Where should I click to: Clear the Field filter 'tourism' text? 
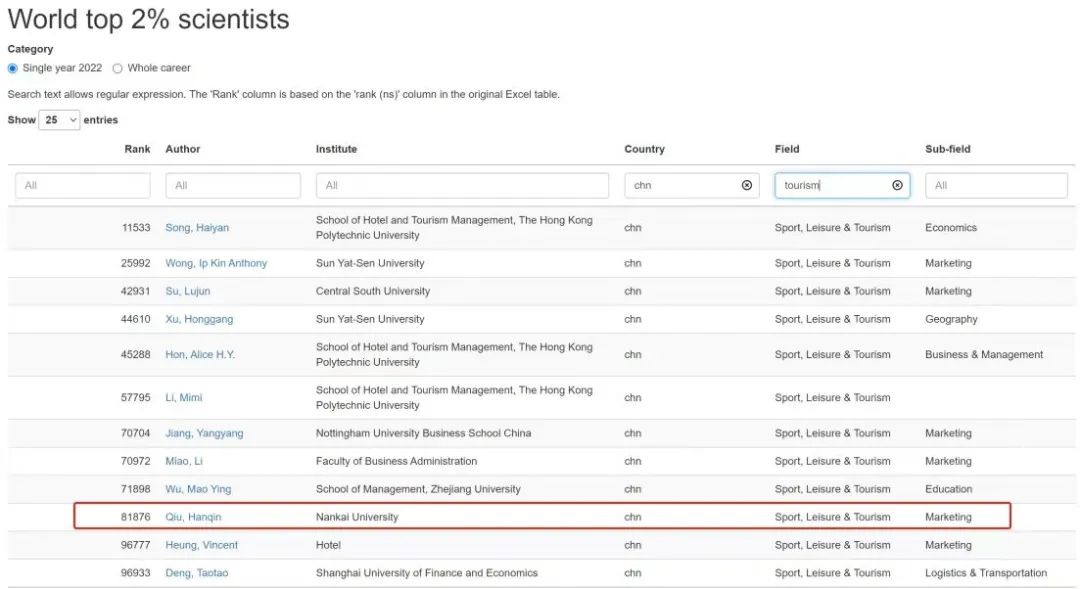point(897,185)
